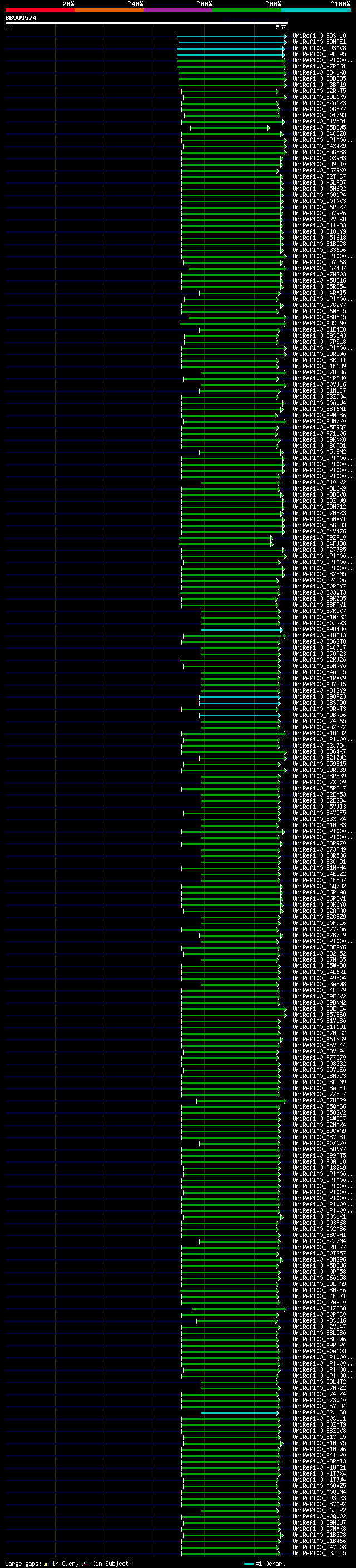Image resolution: width=356 pixels, height=1568 pixels.
Task: Select the UniRef100_P27785 entry
Action: [319, 550]
